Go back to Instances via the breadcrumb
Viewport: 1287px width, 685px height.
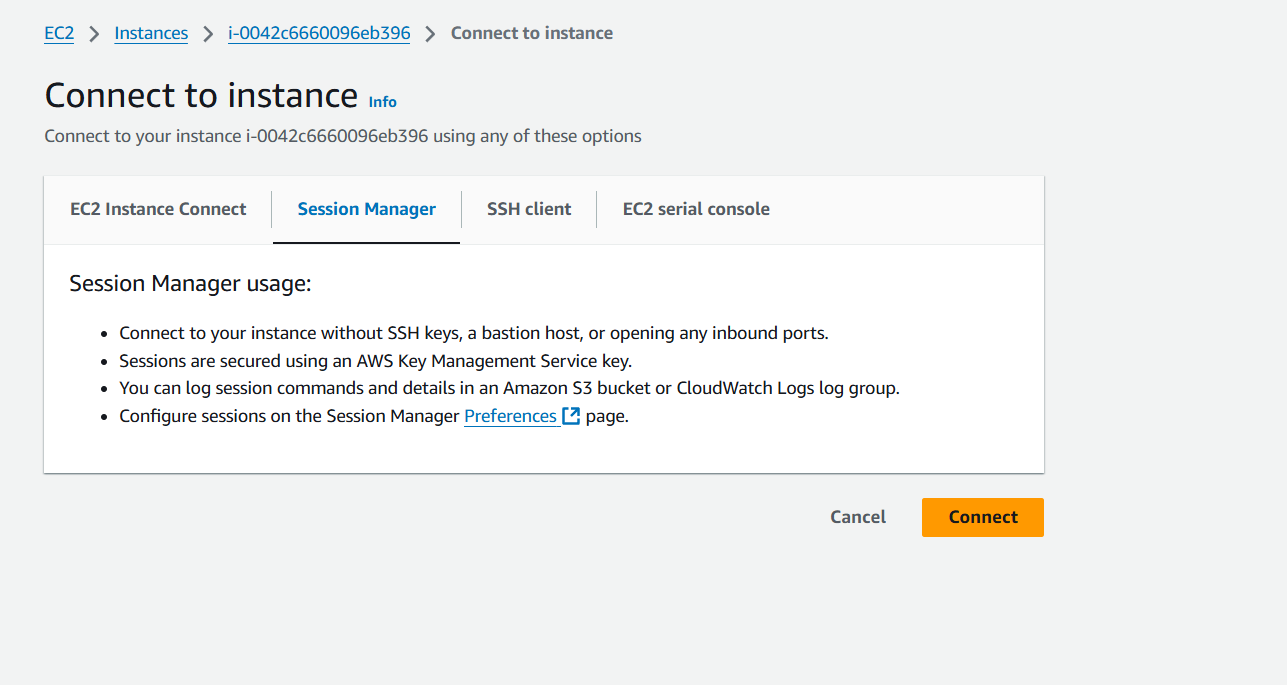tap(151, 33)
